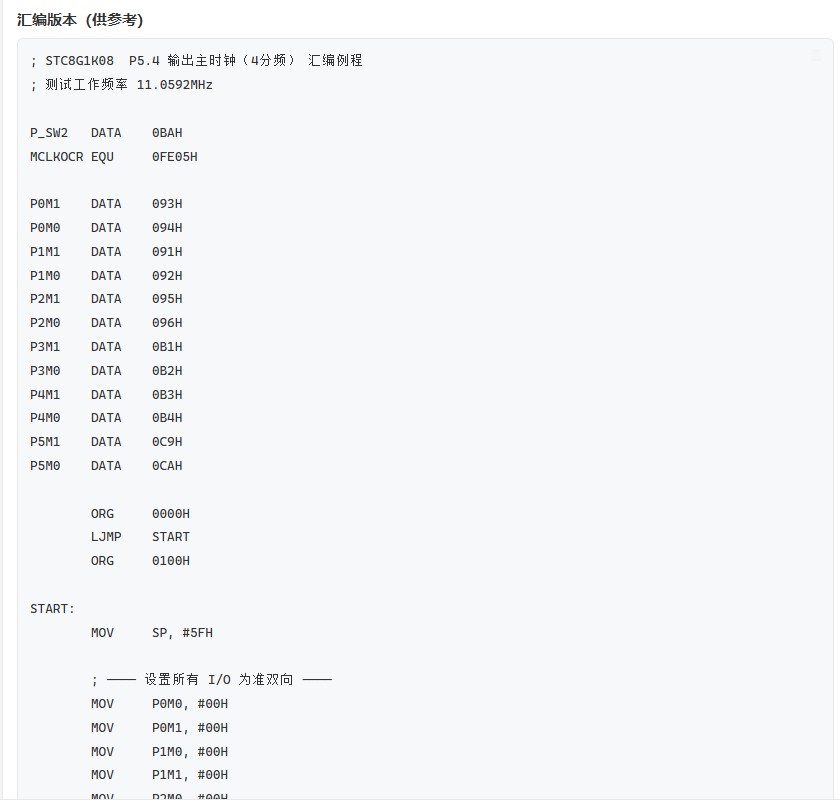
Task: Click the START: label line
Action: [x=52, y=609]
